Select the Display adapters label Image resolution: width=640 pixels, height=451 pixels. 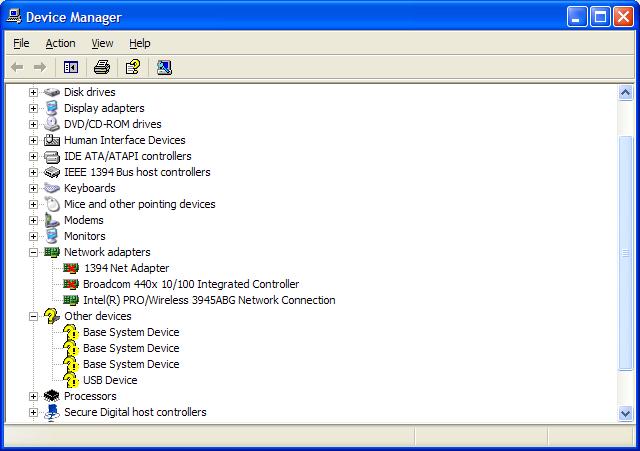[x=104, y=108]
